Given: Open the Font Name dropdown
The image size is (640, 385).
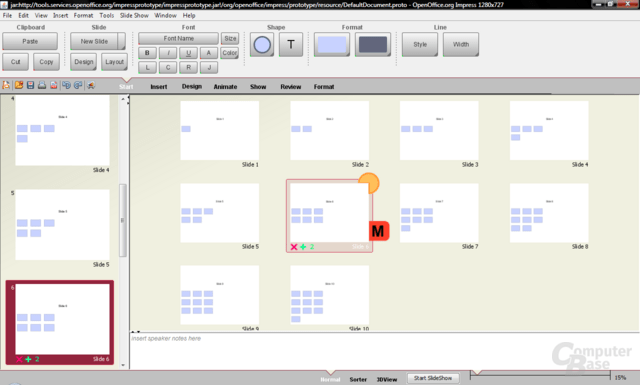Looking at the screenshot, I should (x=178, y=38).
